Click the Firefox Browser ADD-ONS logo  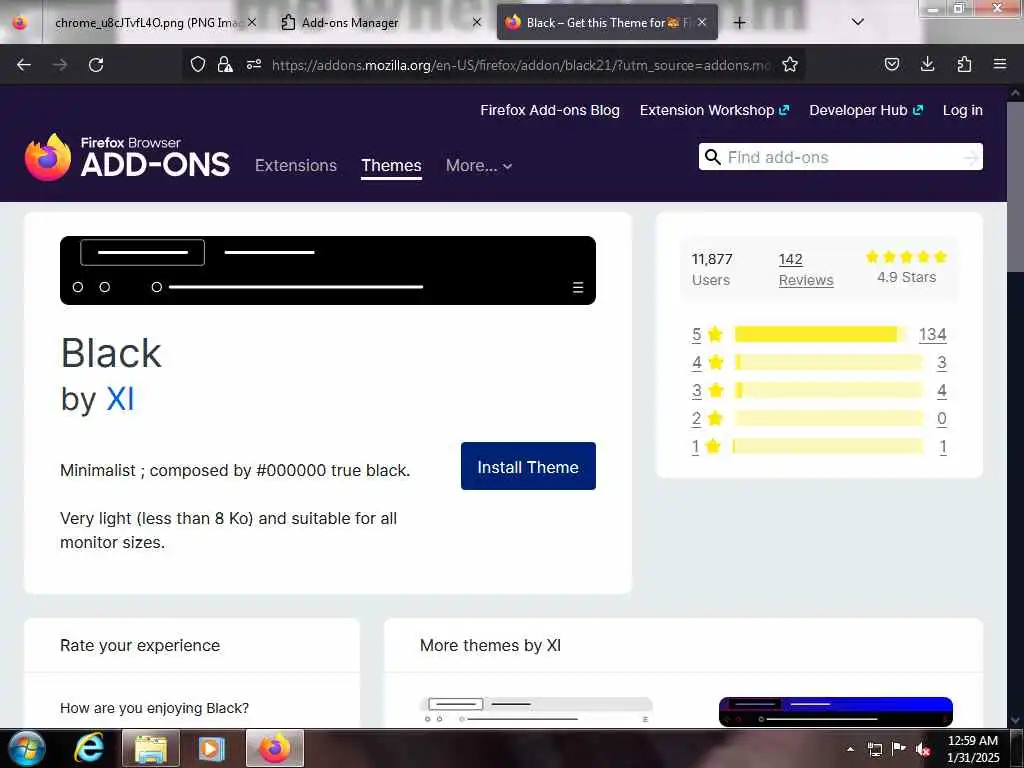pyautogui.click(x=127, y=157)
